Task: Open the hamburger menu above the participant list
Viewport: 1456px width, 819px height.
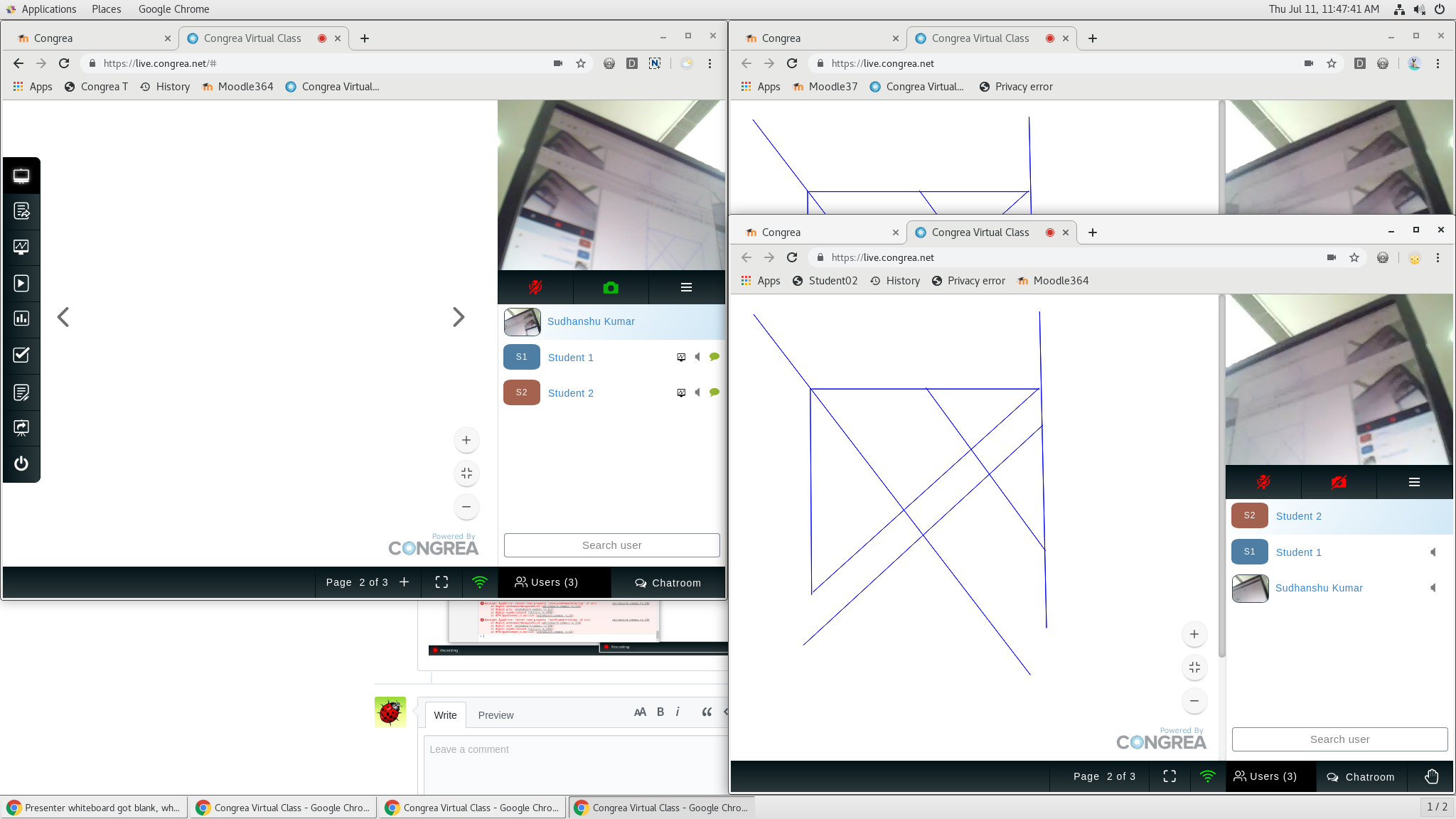Action: tap(686, 287)
